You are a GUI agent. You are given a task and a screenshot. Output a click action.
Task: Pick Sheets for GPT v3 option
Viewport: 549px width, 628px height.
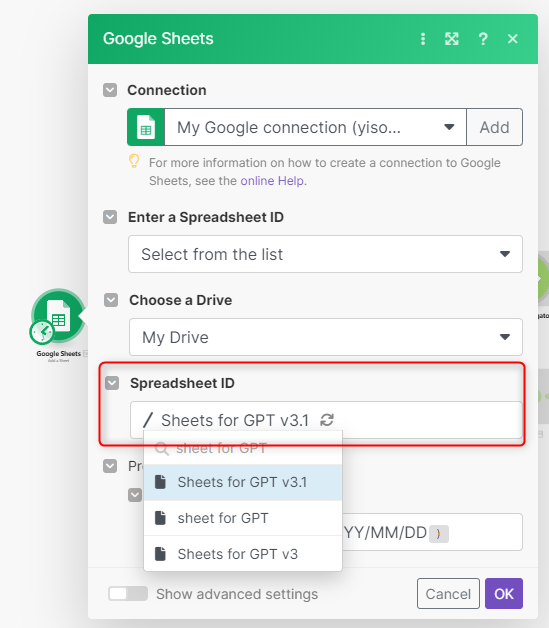click(x=243, y=554)
